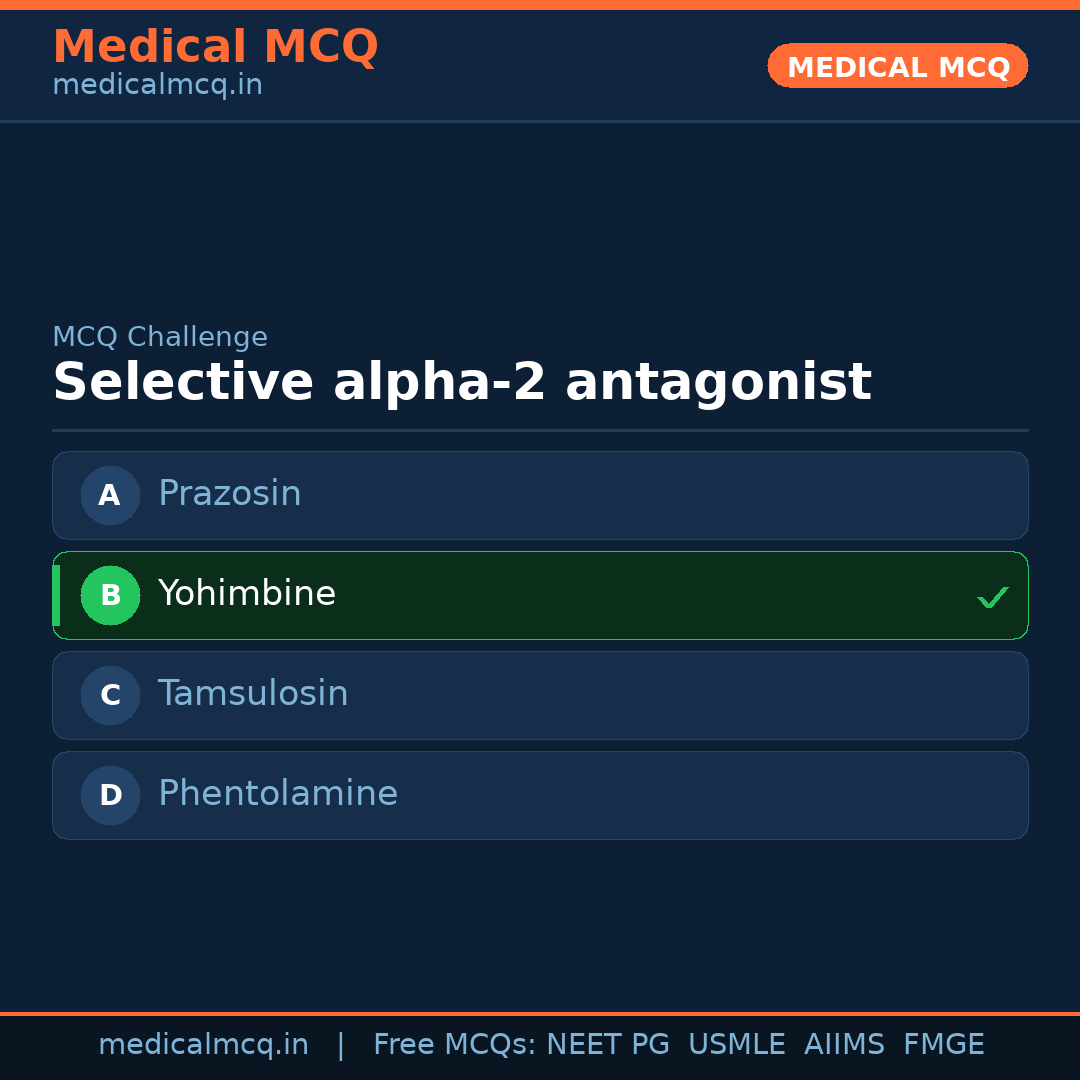1080x1080 pixels.
Task: Click the Medical MCQ logo text
Action: [x=216, y=46]
